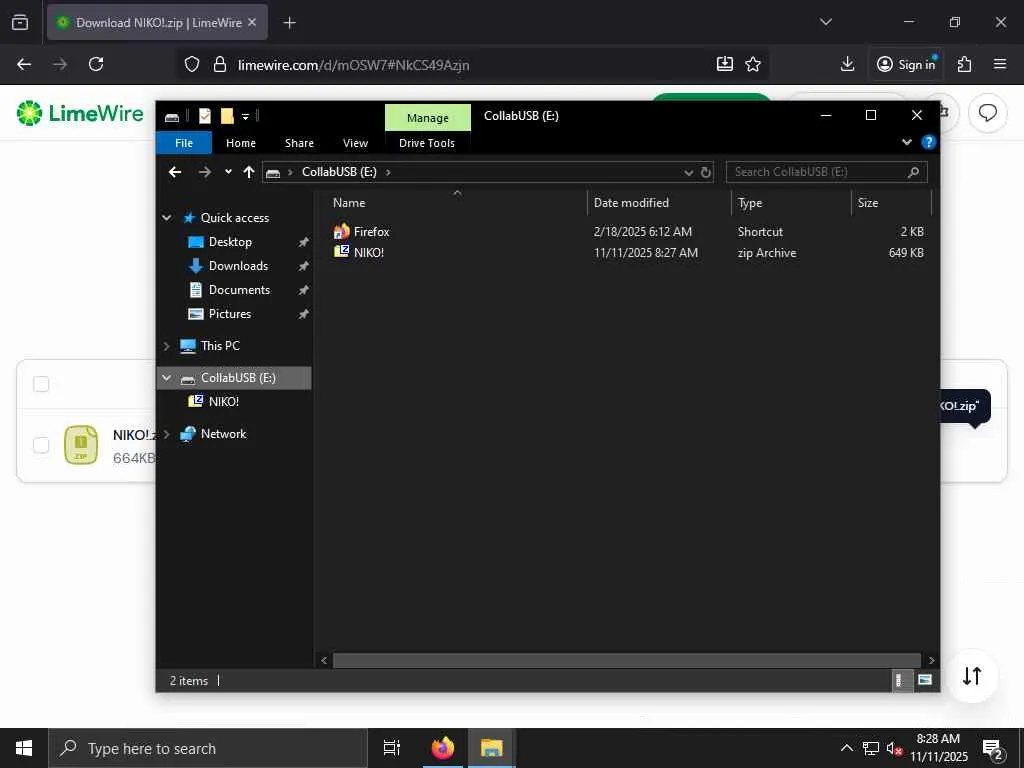The height and width of the screenshot is (768, 1024).
Task: Bookmark this page with the star
Action: (753, 64)
